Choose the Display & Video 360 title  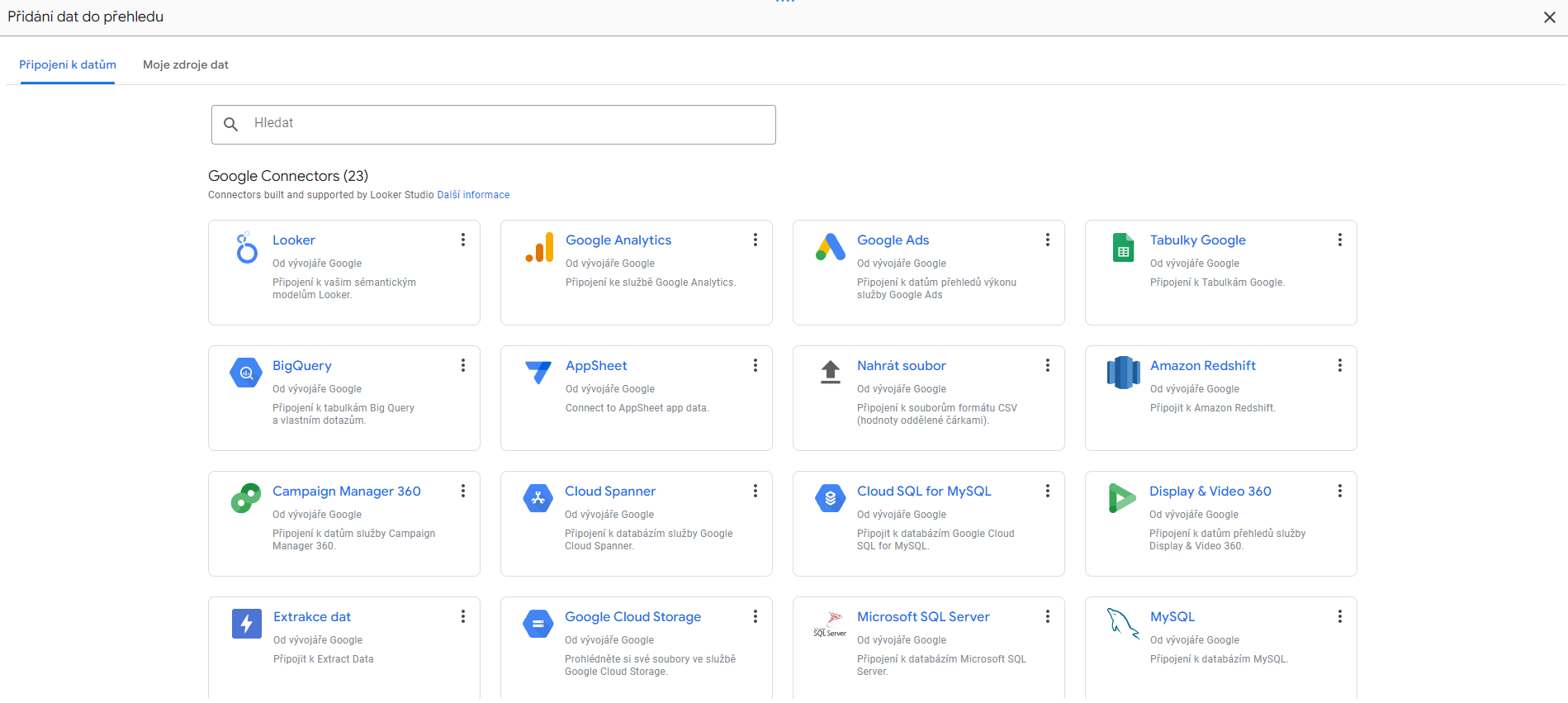1210,491
